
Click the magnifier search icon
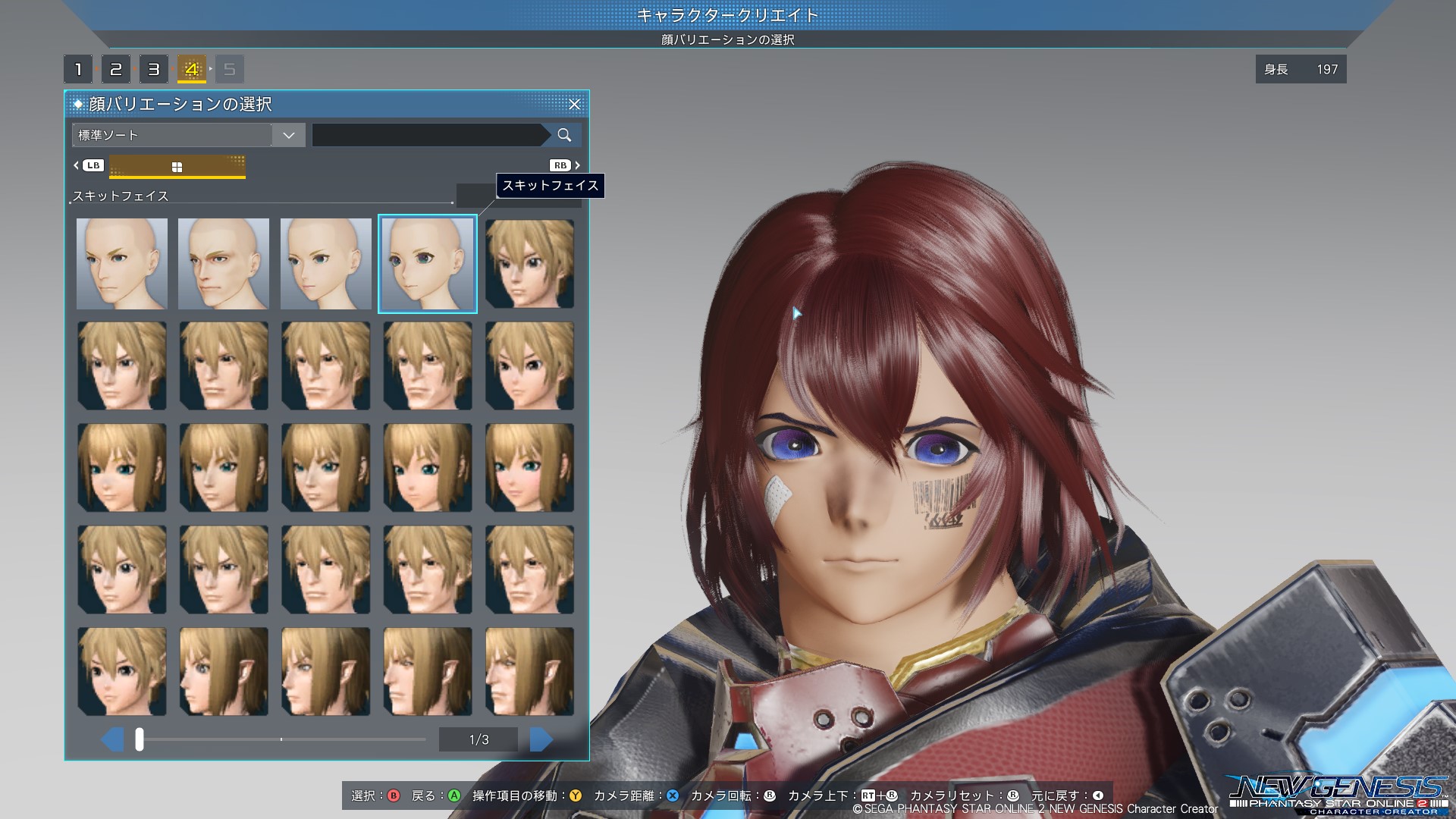[563, 135]
